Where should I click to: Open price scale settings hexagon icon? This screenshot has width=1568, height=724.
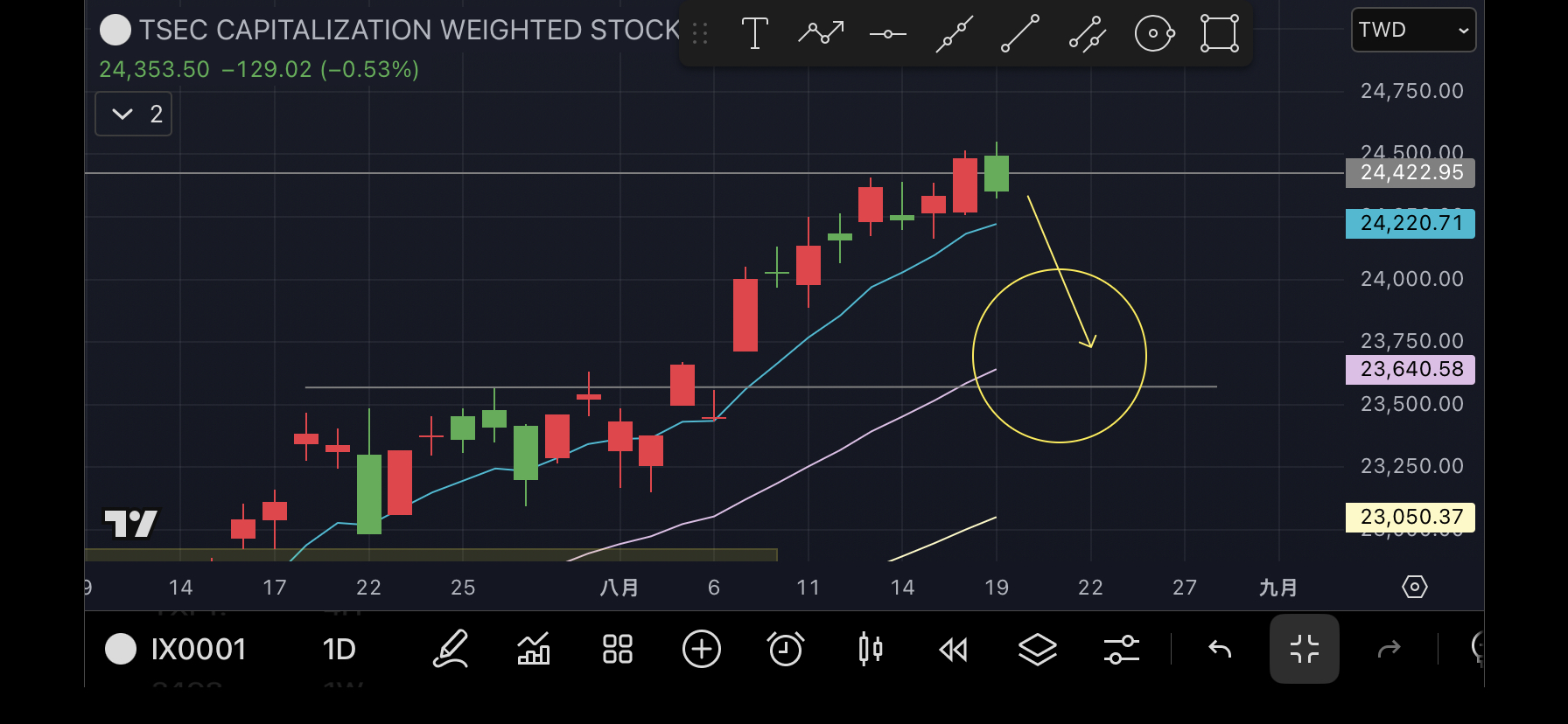pyautogui.click(x=1415, y=587)
